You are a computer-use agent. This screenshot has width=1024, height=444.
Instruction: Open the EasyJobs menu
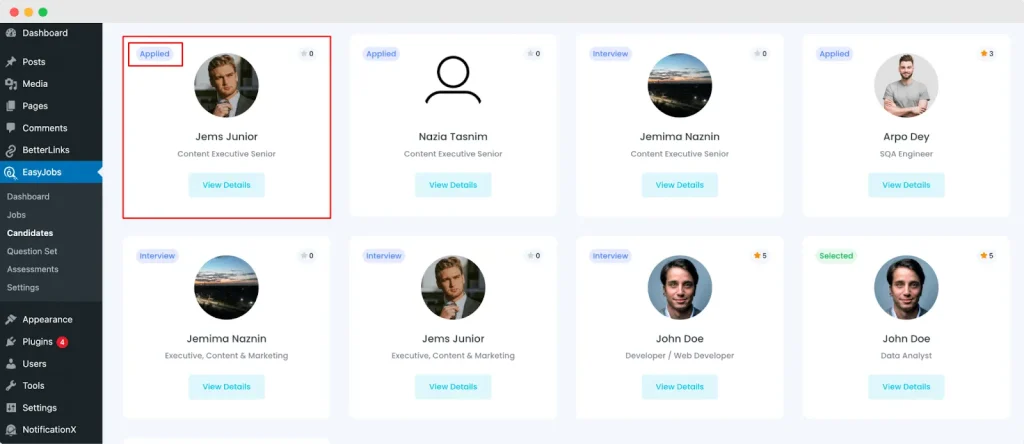[x=41, y=172]
